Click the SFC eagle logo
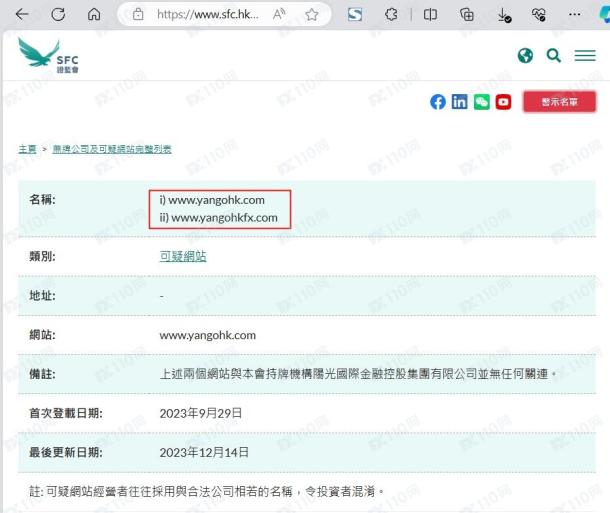The image size is (610, 513). click(x=48, y=56)
